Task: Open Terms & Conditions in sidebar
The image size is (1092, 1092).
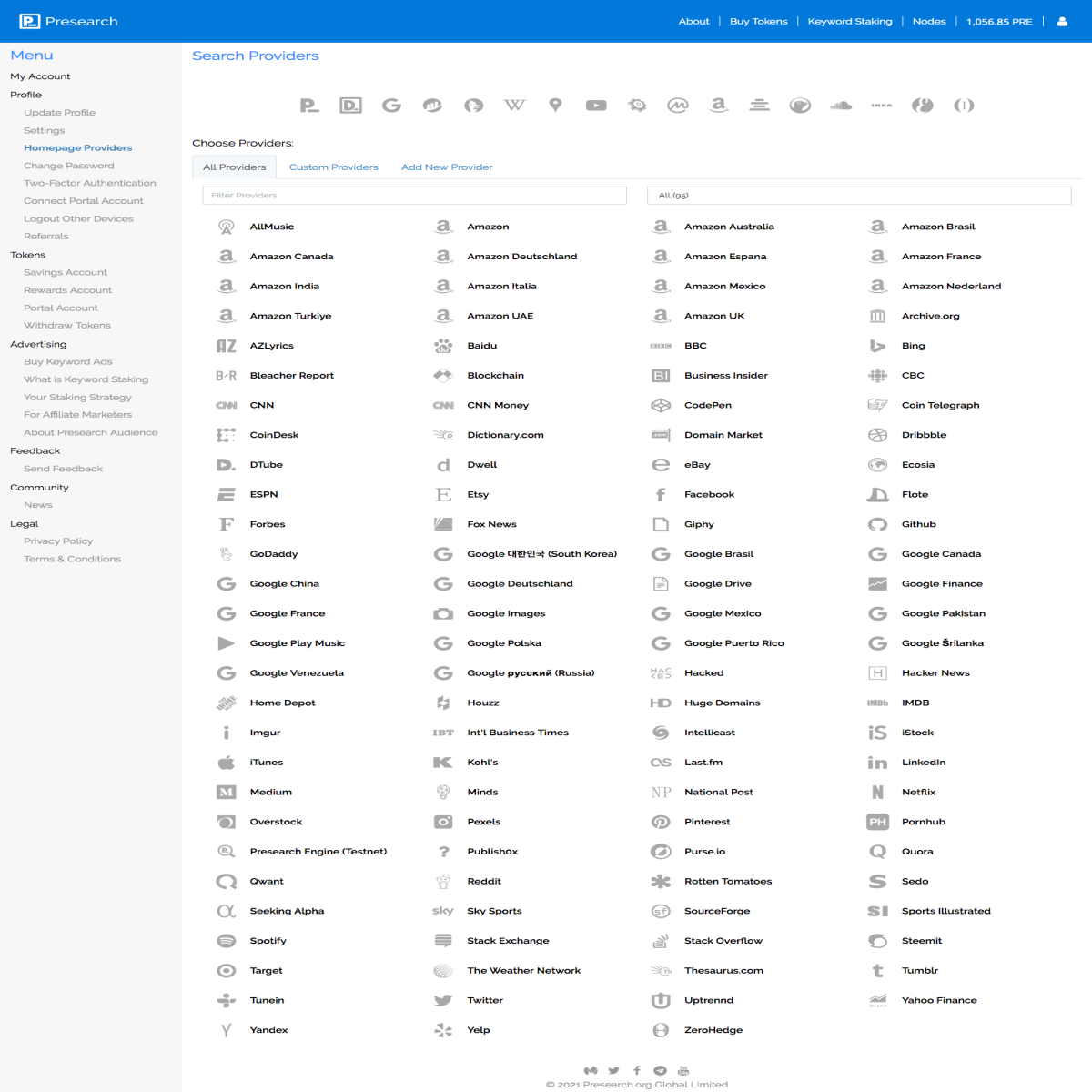Action: click(x=73, y=559)
